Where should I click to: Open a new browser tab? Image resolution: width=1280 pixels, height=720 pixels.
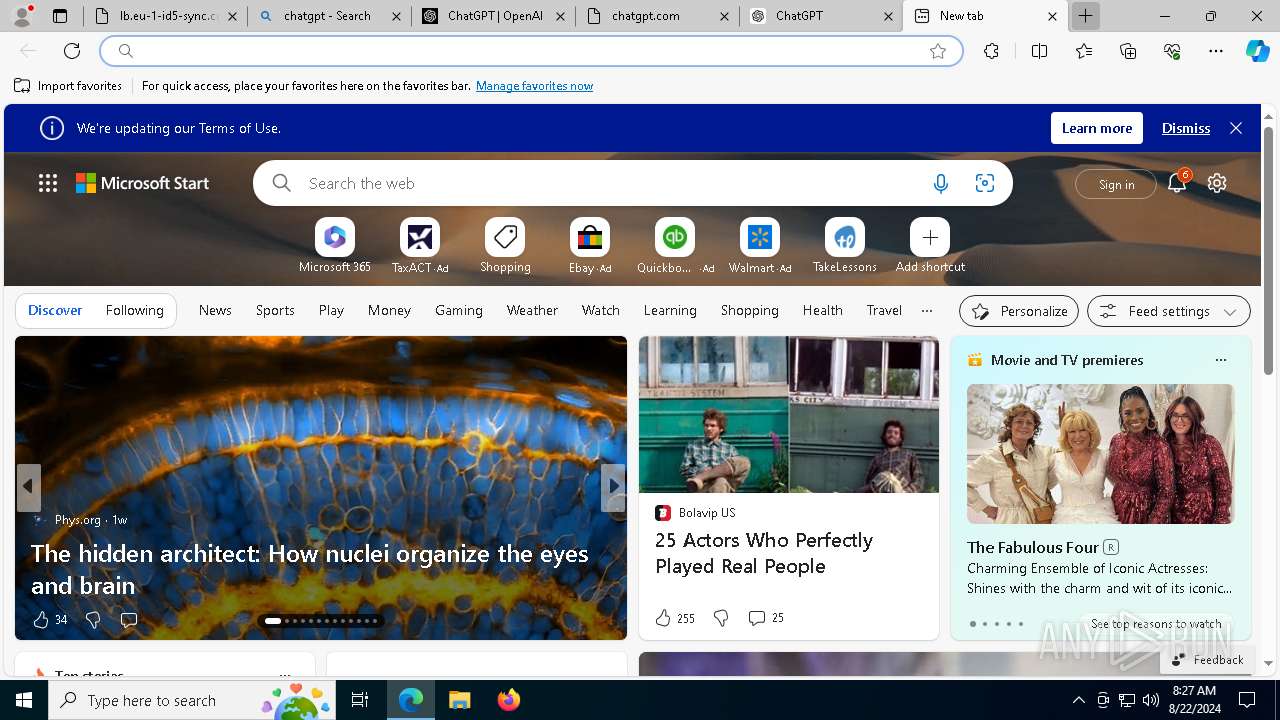click(x=1085, y=16)
